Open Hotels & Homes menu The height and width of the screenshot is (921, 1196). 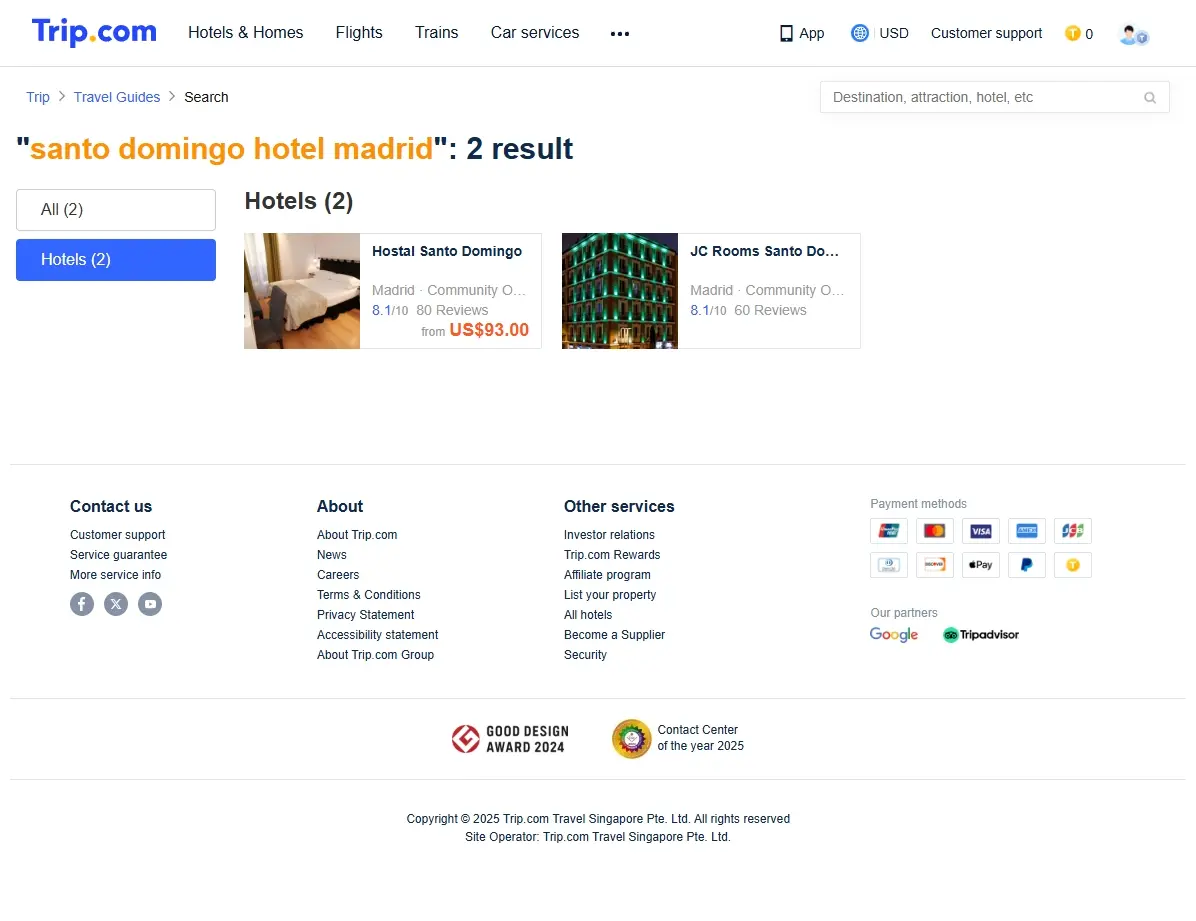click(246, 33)
